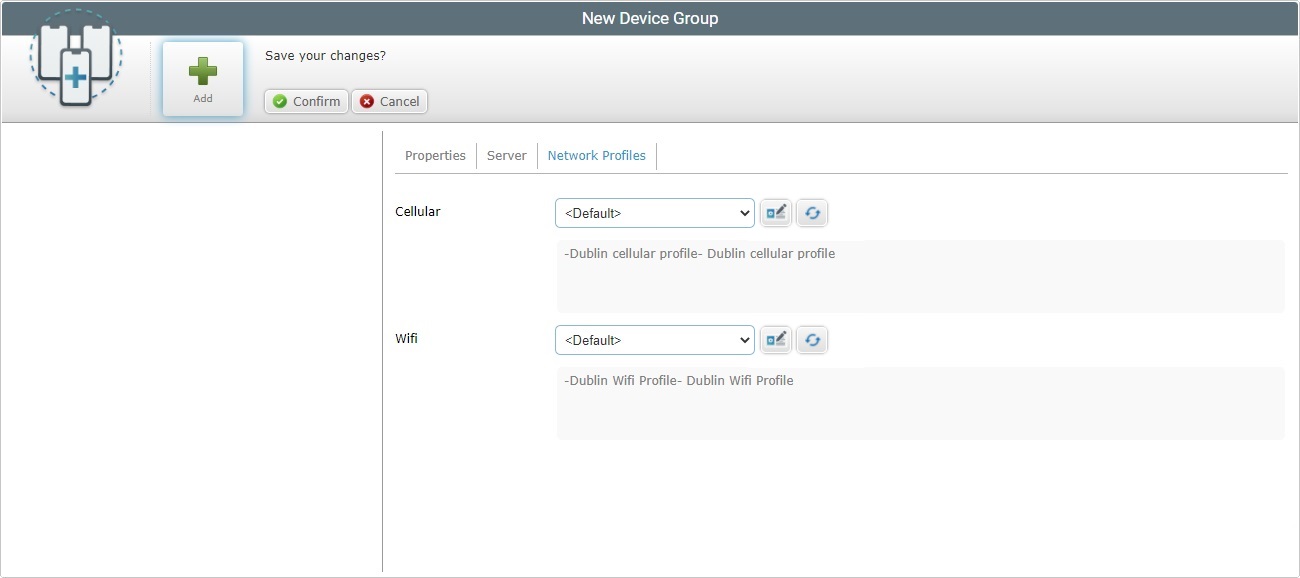This screenshot has height=578, width=1300.
Task: Click the Dublin cellular profile description box
Action: [x=920, y=275]
